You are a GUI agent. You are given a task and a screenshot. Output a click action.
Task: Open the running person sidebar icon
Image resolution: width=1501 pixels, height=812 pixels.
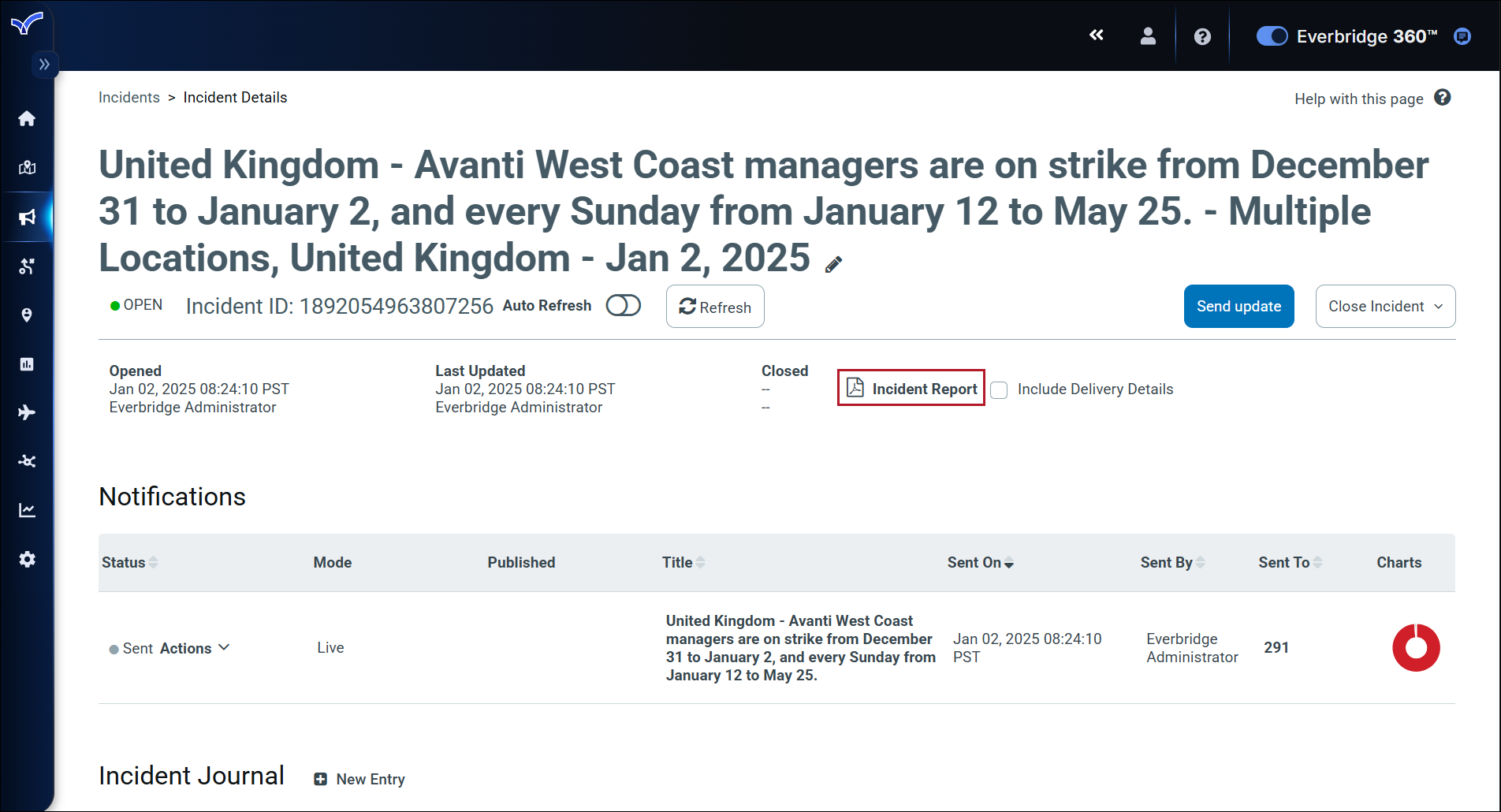[x=27, y=266]
